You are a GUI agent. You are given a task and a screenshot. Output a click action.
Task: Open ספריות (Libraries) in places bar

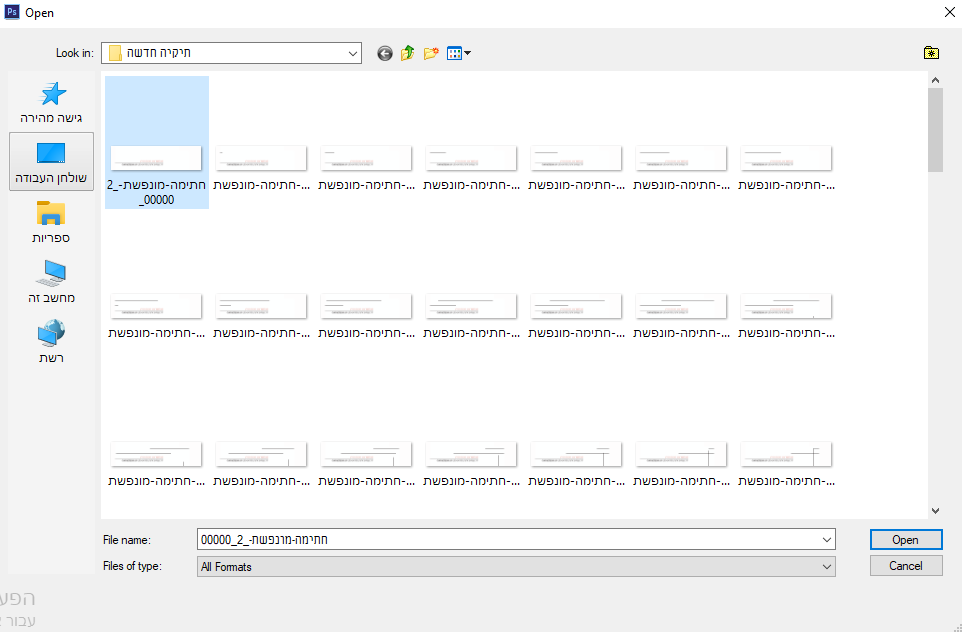click(52, 222)
